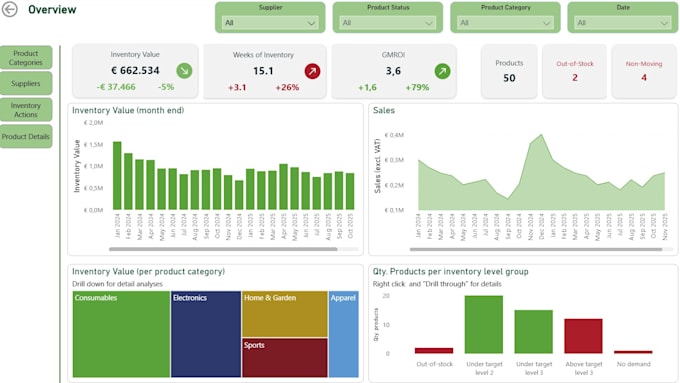Screen dimensions: 680x383
Task: Click the 3,6 GMROI value
Action: pos(393,71)
